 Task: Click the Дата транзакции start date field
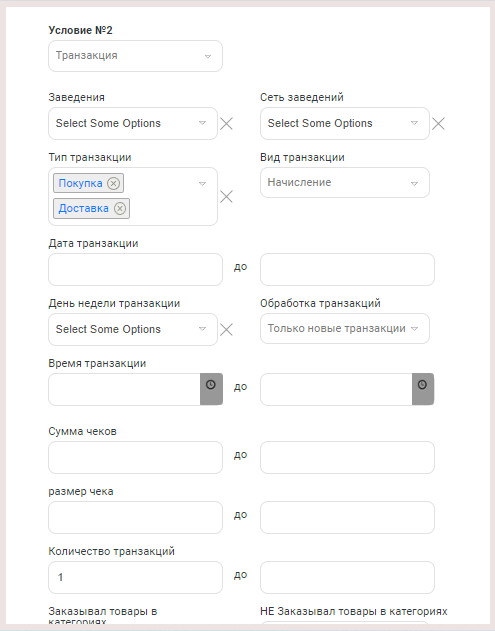(x=135, y=270)
